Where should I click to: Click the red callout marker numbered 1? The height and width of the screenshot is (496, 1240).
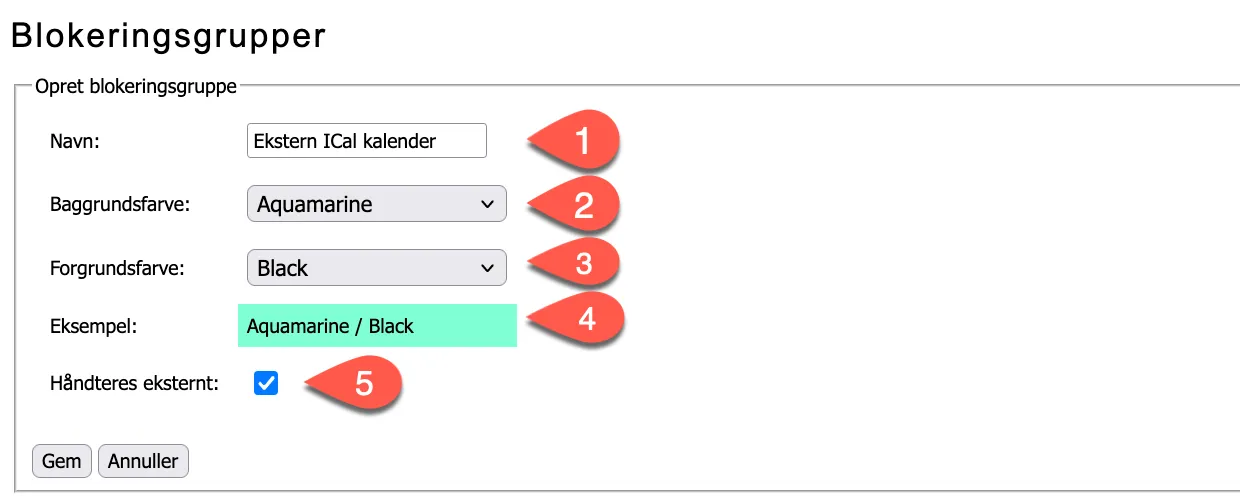tap(581, 141)
